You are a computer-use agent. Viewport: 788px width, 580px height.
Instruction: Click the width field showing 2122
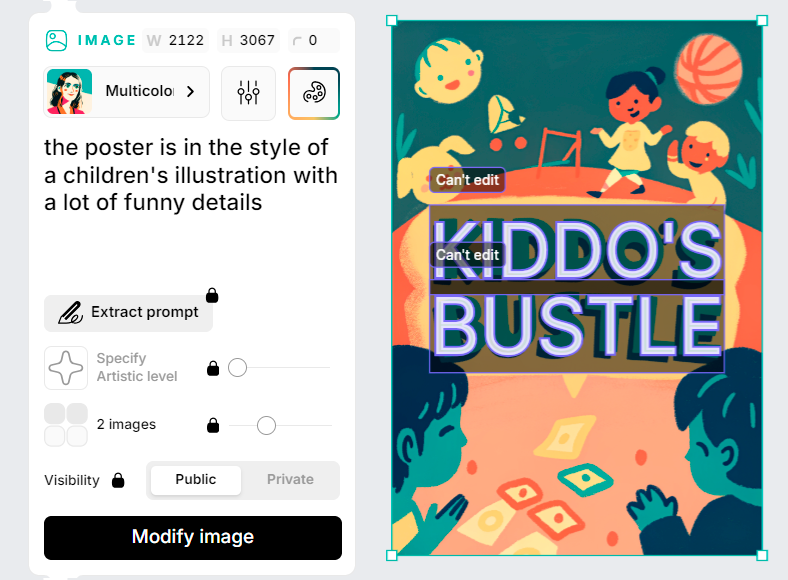176,40
